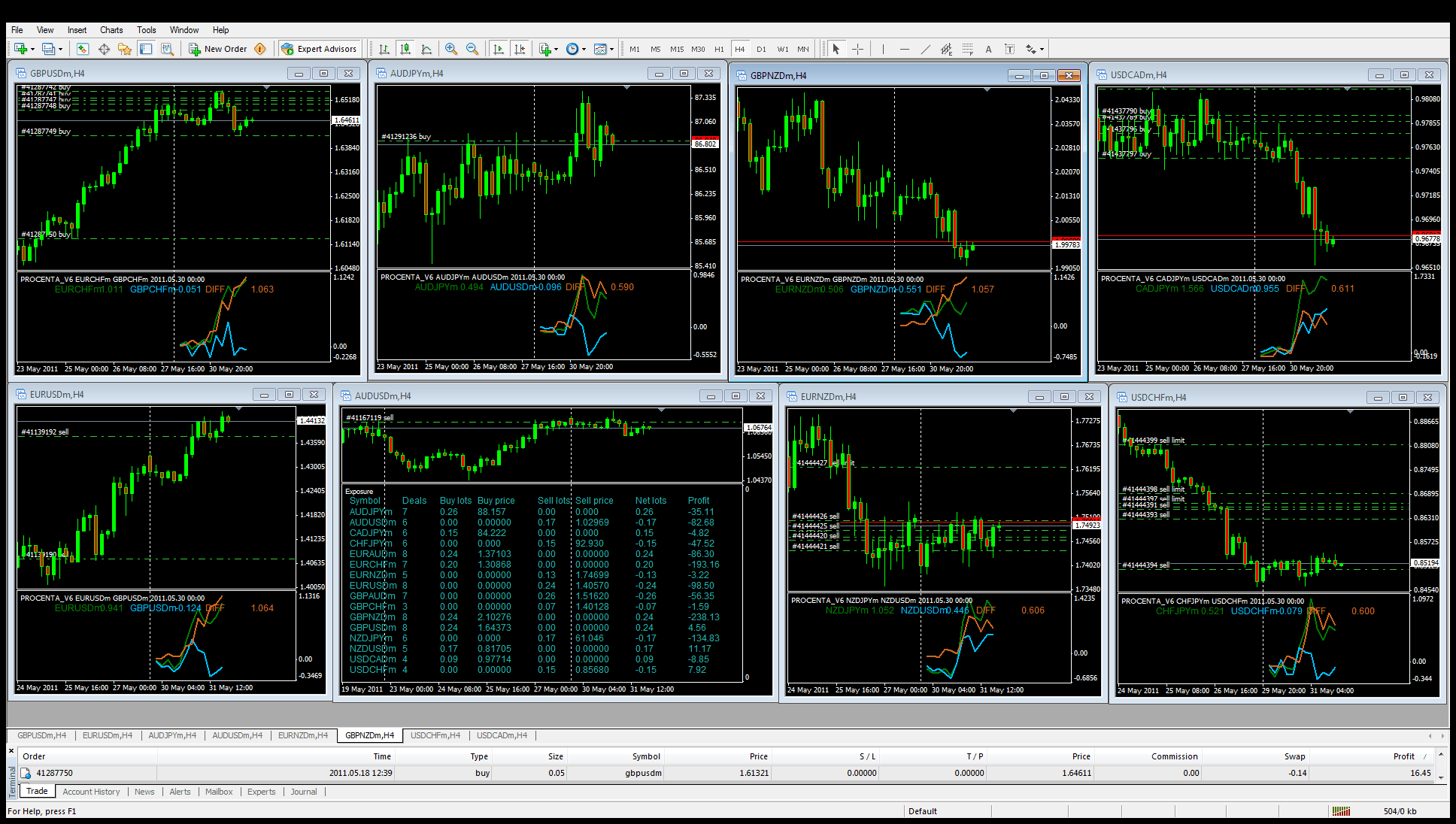1456x824 pixels.
Task: Switch chart to candlesticks style
Action: (x=405, y=49)
